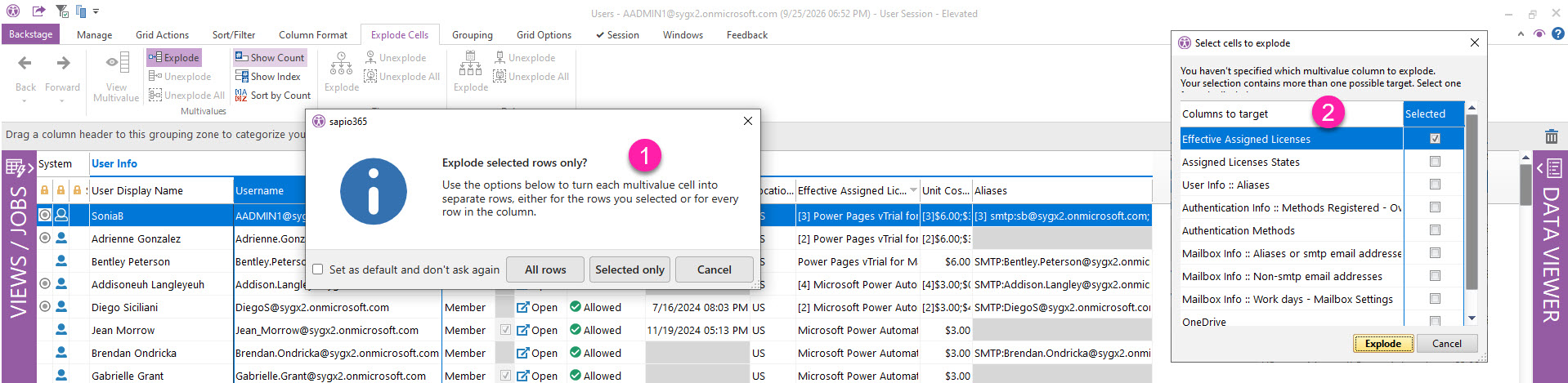
Task: Click grayed Unexplode in Multivalues group
Action: pyautogui.click(x=180, y=76)
